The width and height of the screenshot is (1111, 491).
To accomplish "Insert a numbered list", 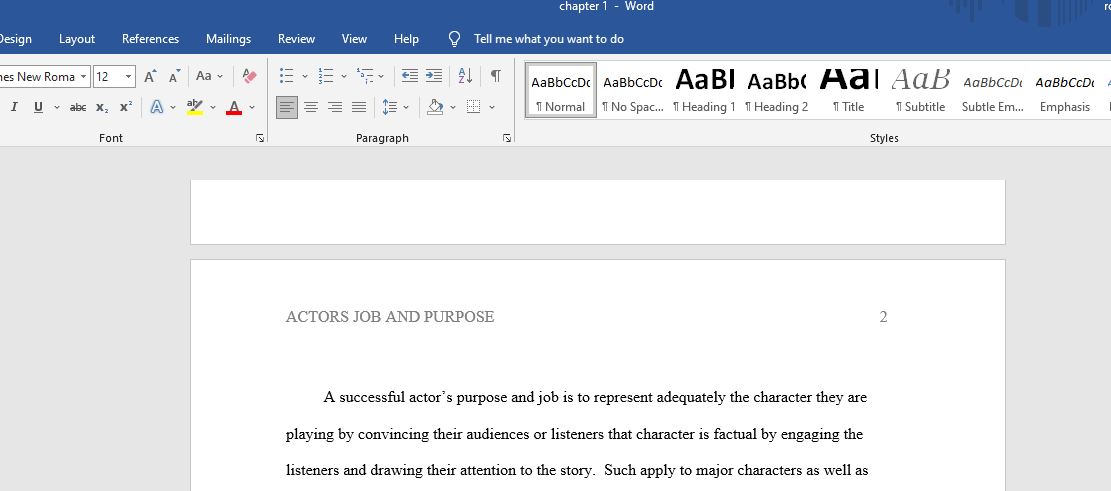I will [326, 76].
